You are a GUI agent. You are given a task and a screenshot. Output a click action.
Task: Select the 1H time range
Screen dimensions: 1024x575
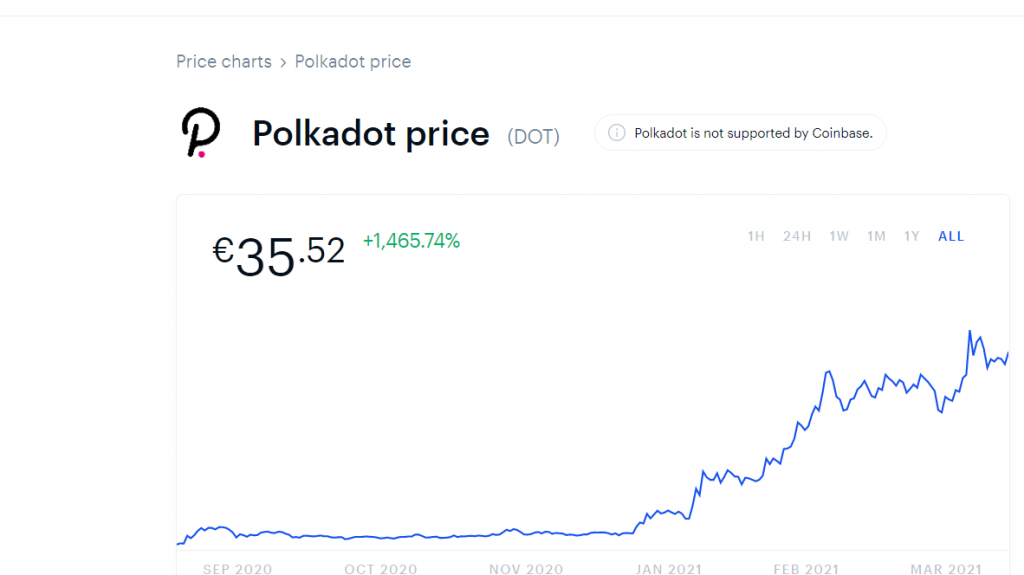click(756, 236)
